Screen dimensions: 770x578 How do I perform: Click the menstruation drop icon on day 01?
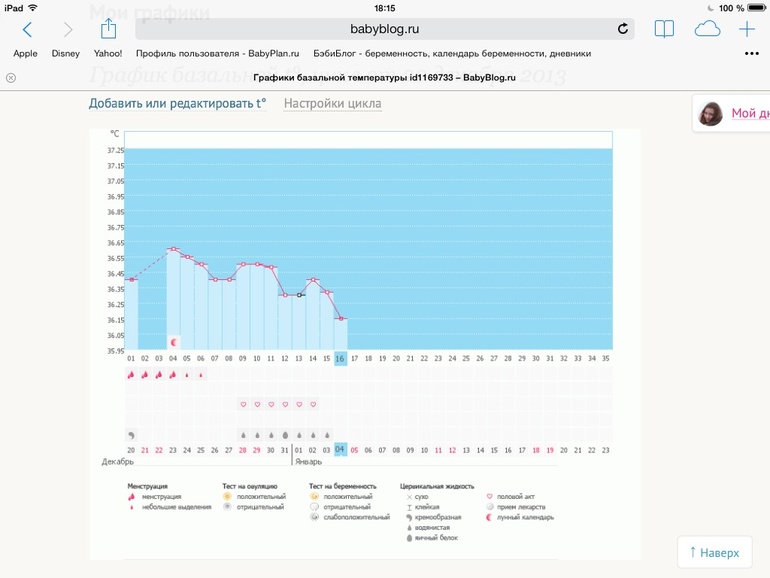tap(131, 375)
